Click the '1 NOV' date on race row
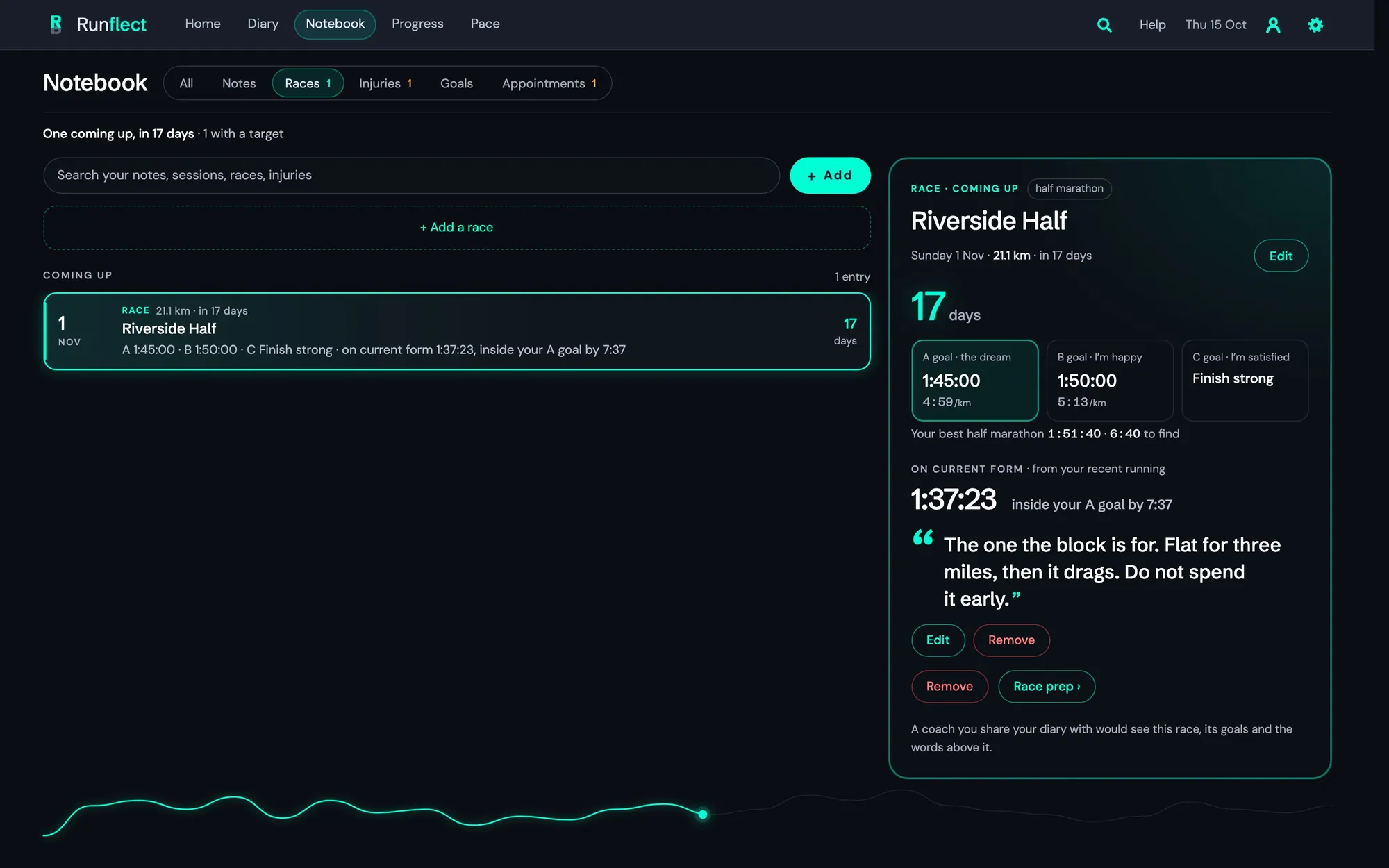This screenshot has width=1389, height=868. point(69,331)
